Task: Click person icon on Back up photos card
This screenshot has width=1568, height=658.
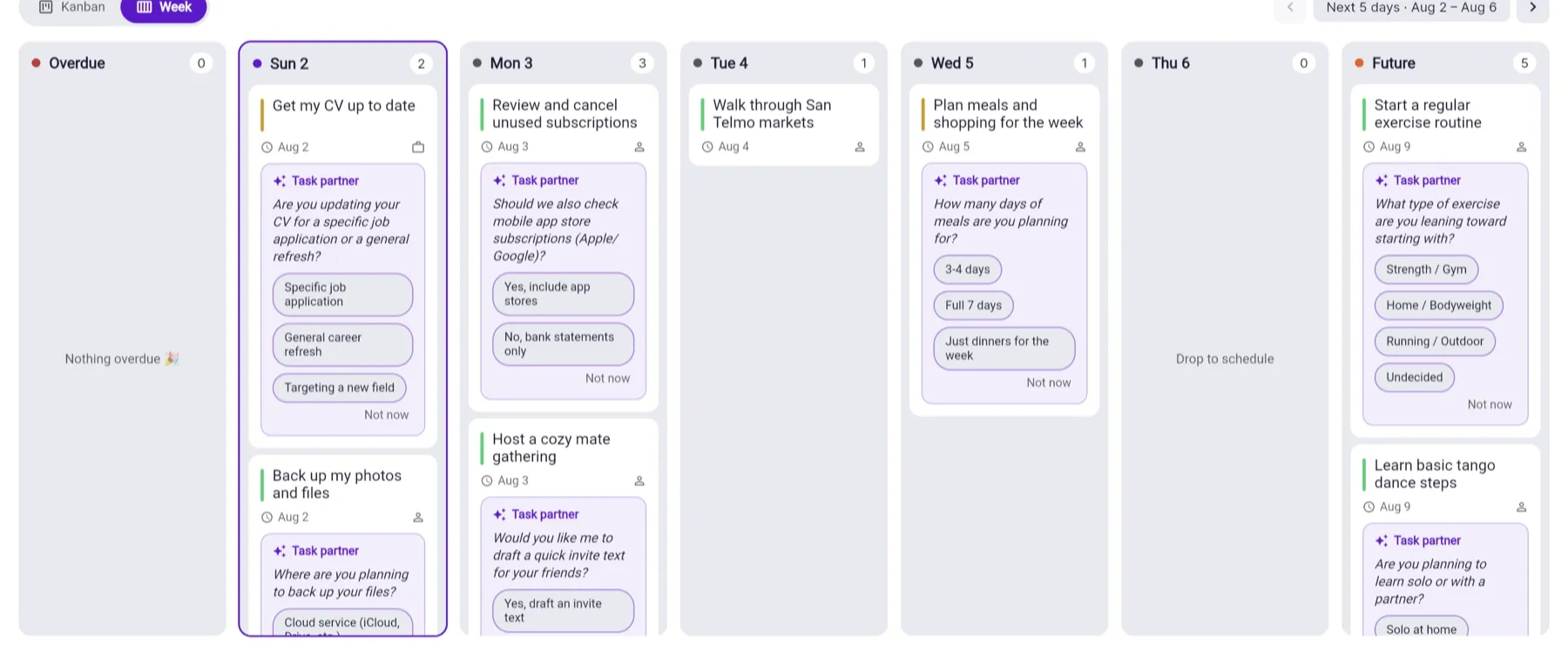Action: click(418, 518)
